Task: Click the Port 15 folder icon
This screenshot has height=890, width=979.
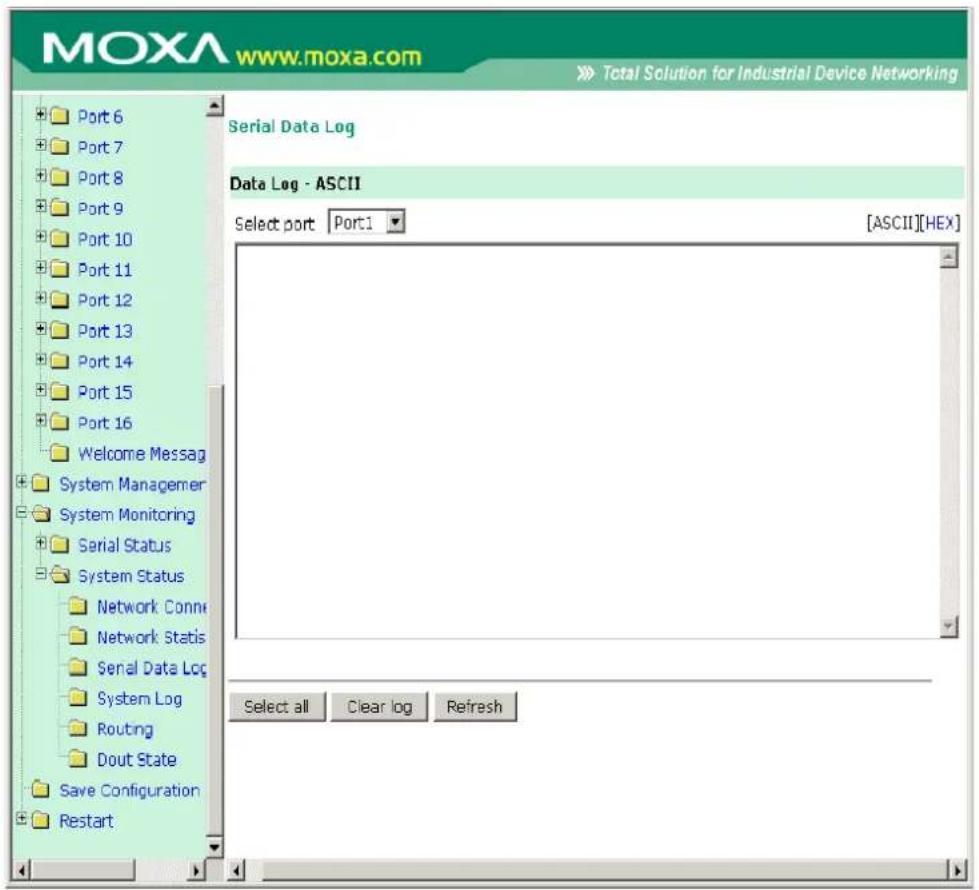Action: (59, 392)
